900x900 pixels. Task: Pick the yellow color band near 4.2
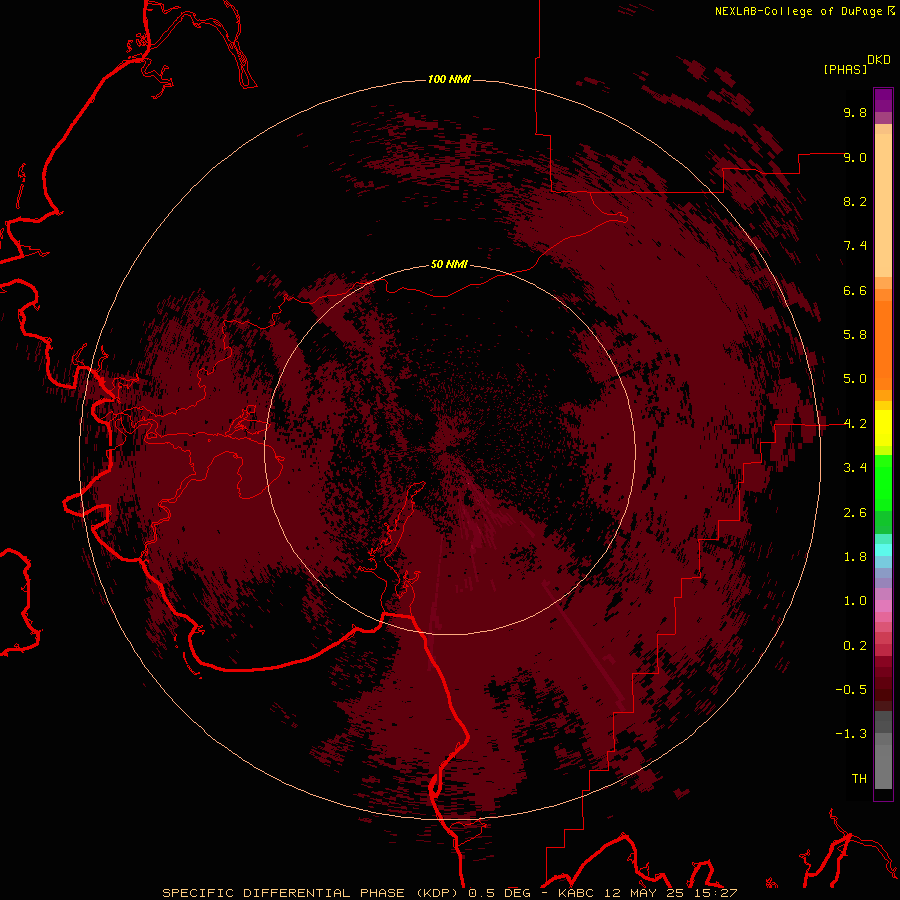(883, 428)
